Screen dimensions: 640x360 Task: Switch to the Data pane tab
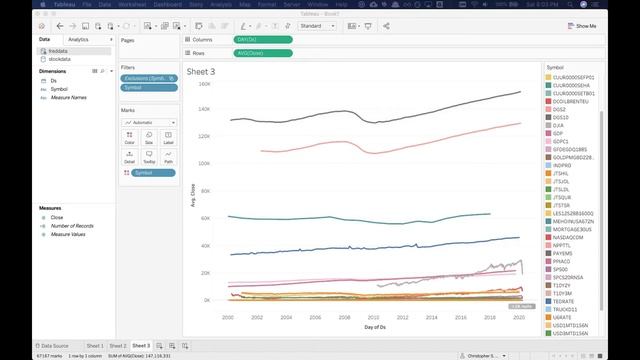pos(44,40)
